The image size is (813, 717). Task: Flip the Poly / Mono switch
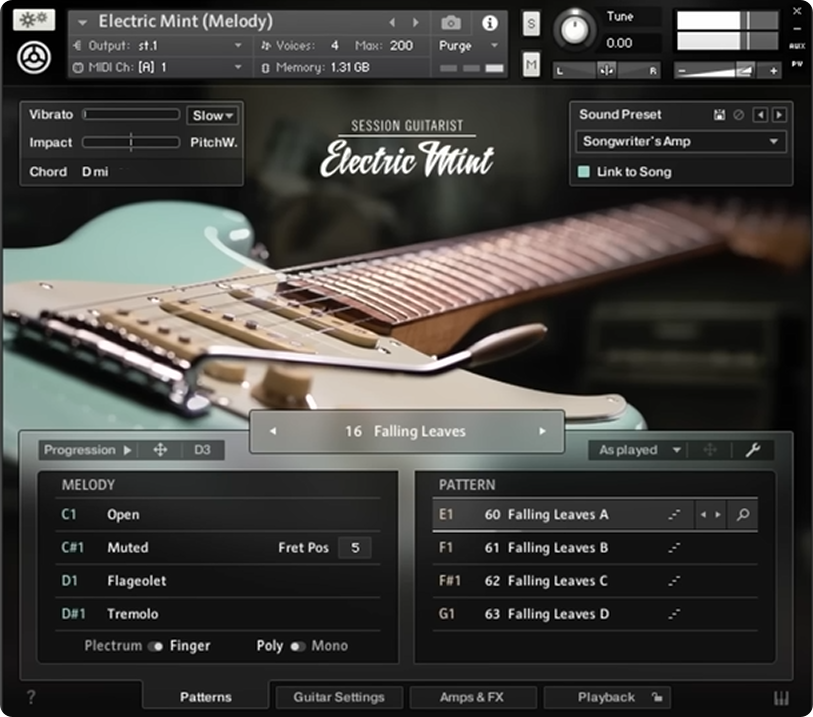point(298,646)
